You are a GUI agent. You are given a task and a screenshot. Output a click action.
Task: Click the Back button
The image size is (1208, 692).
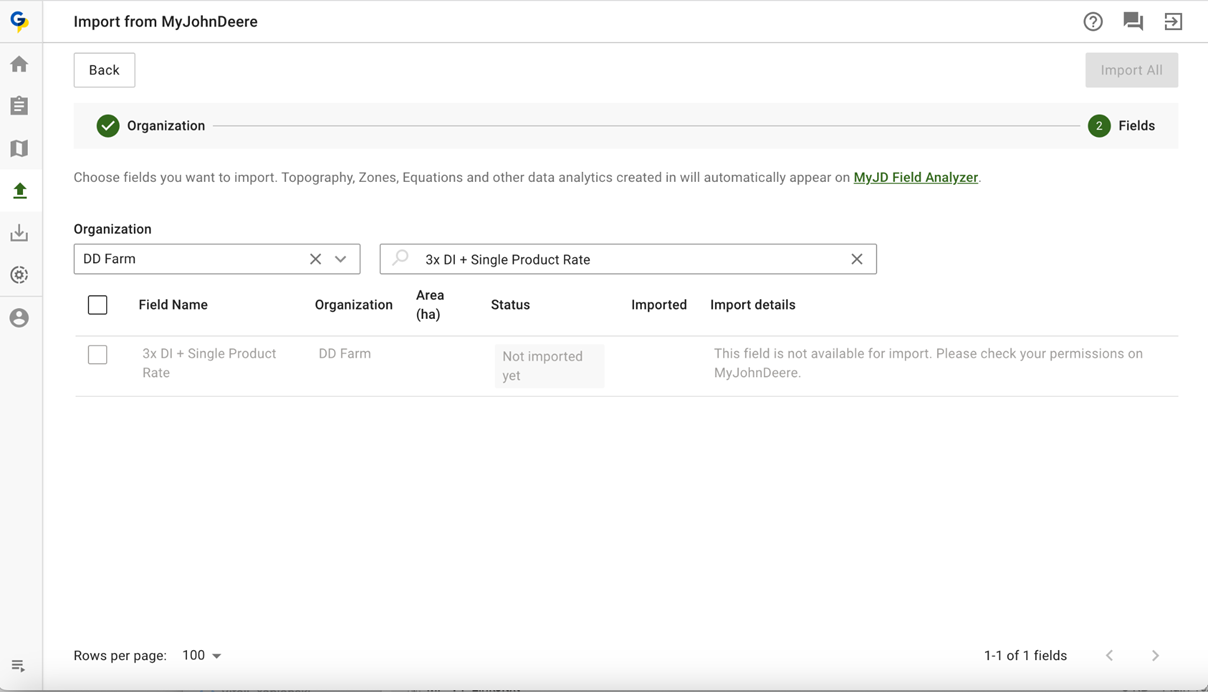coord(104,70)
